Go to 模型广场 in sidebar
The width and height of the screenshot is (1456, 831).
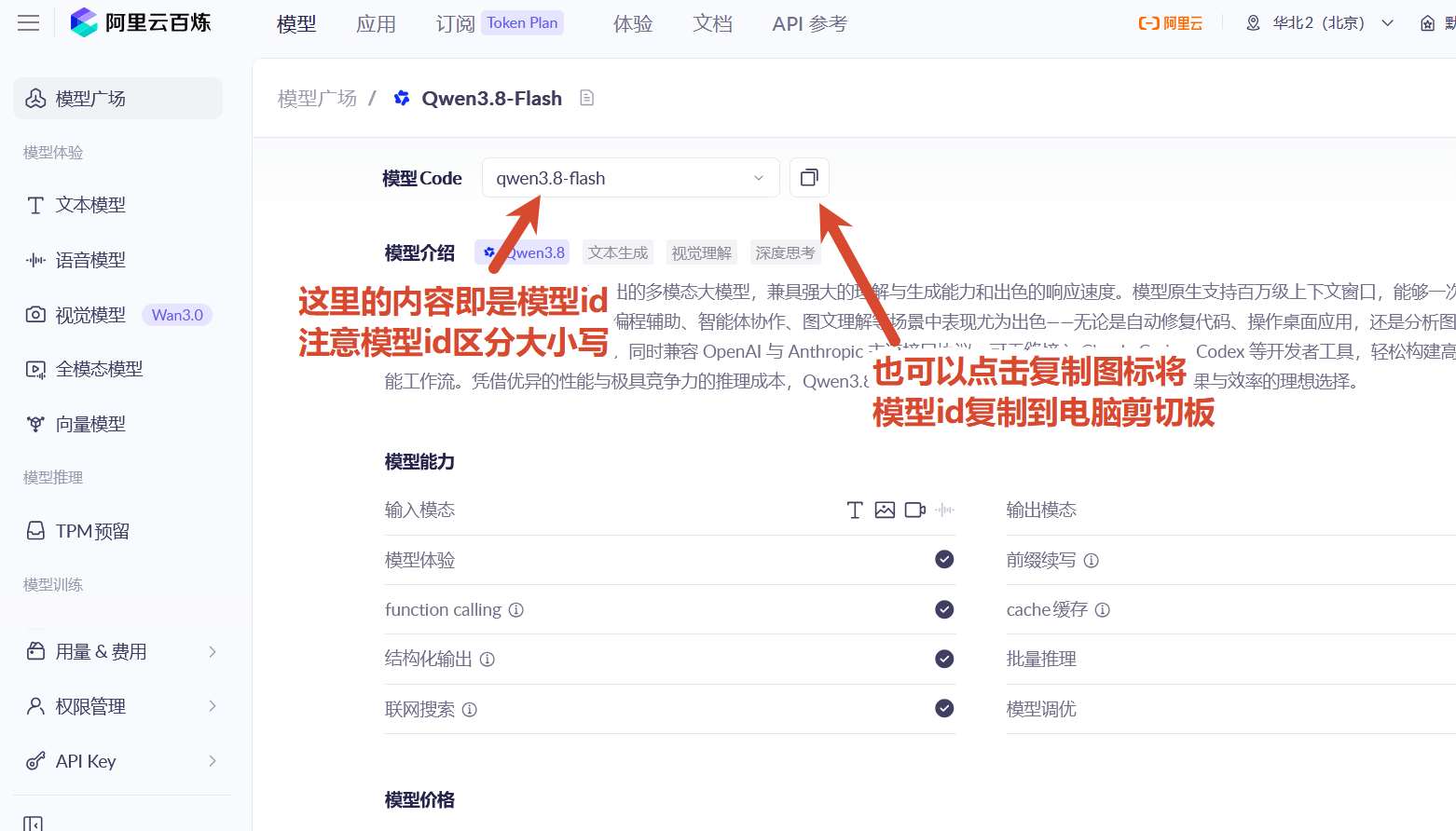(118, 98)
